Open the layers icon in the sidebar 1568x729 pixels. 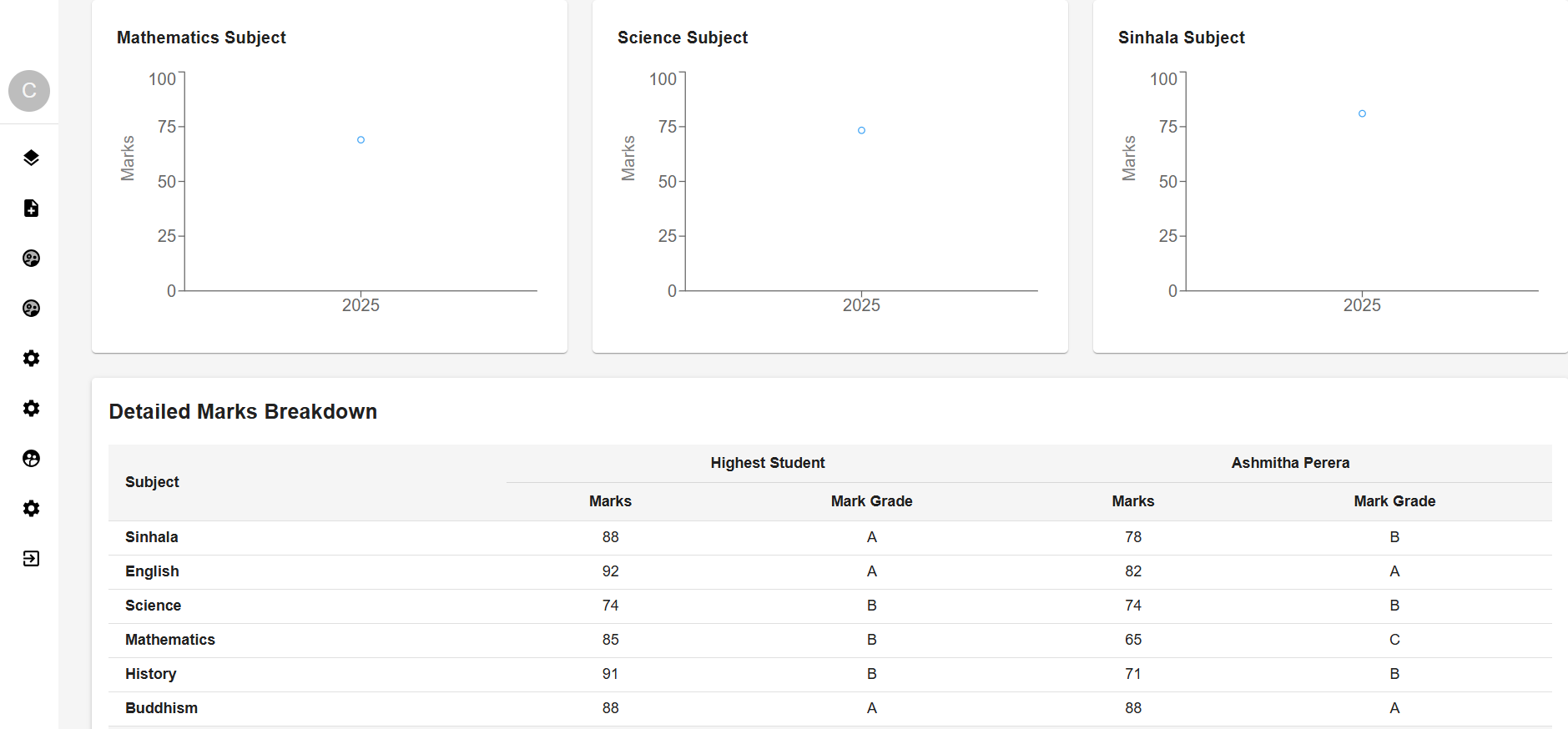[31, 158]
